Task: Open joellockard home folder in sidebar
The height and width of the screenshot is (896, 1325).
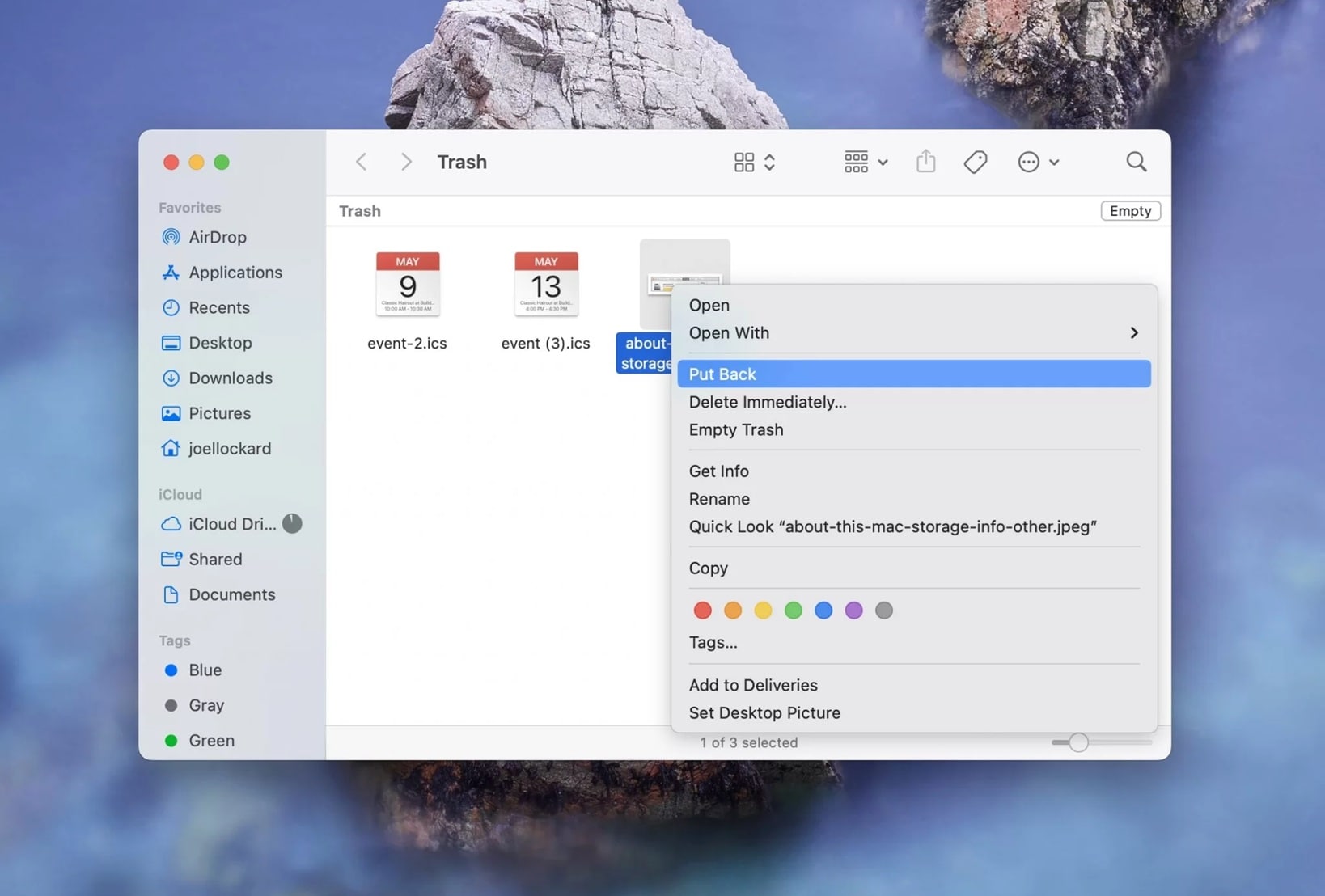Action: coord(215,448)
